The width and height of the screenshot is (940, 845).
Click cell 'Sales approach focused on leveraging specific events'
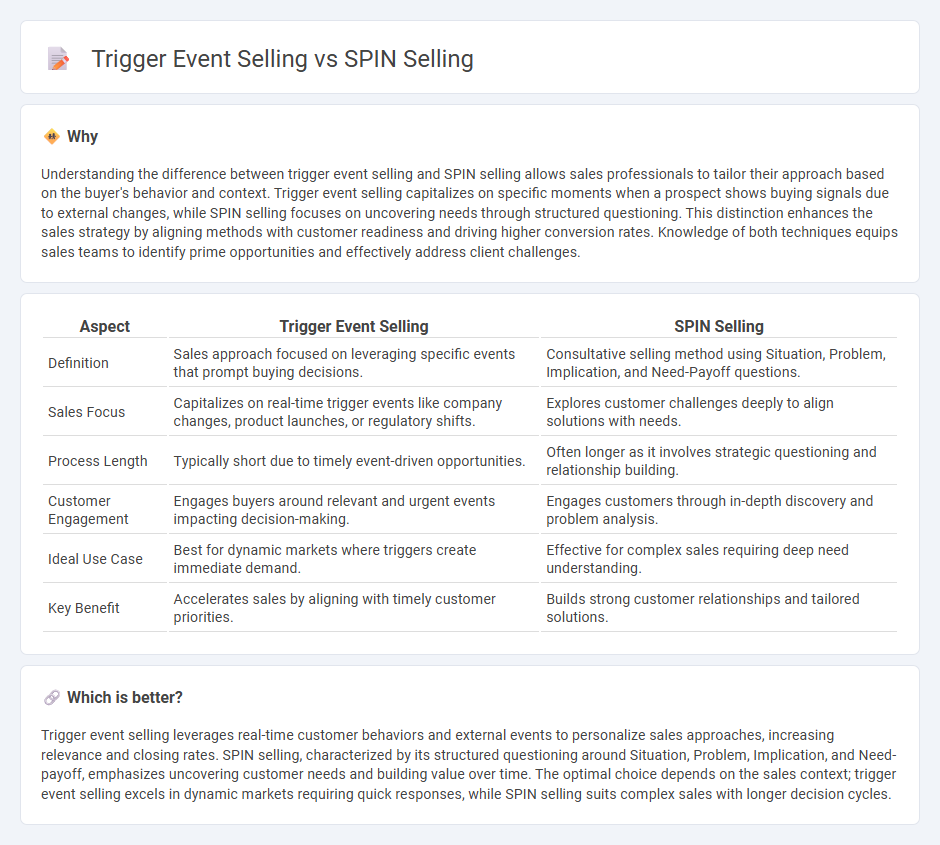(354, 363)
